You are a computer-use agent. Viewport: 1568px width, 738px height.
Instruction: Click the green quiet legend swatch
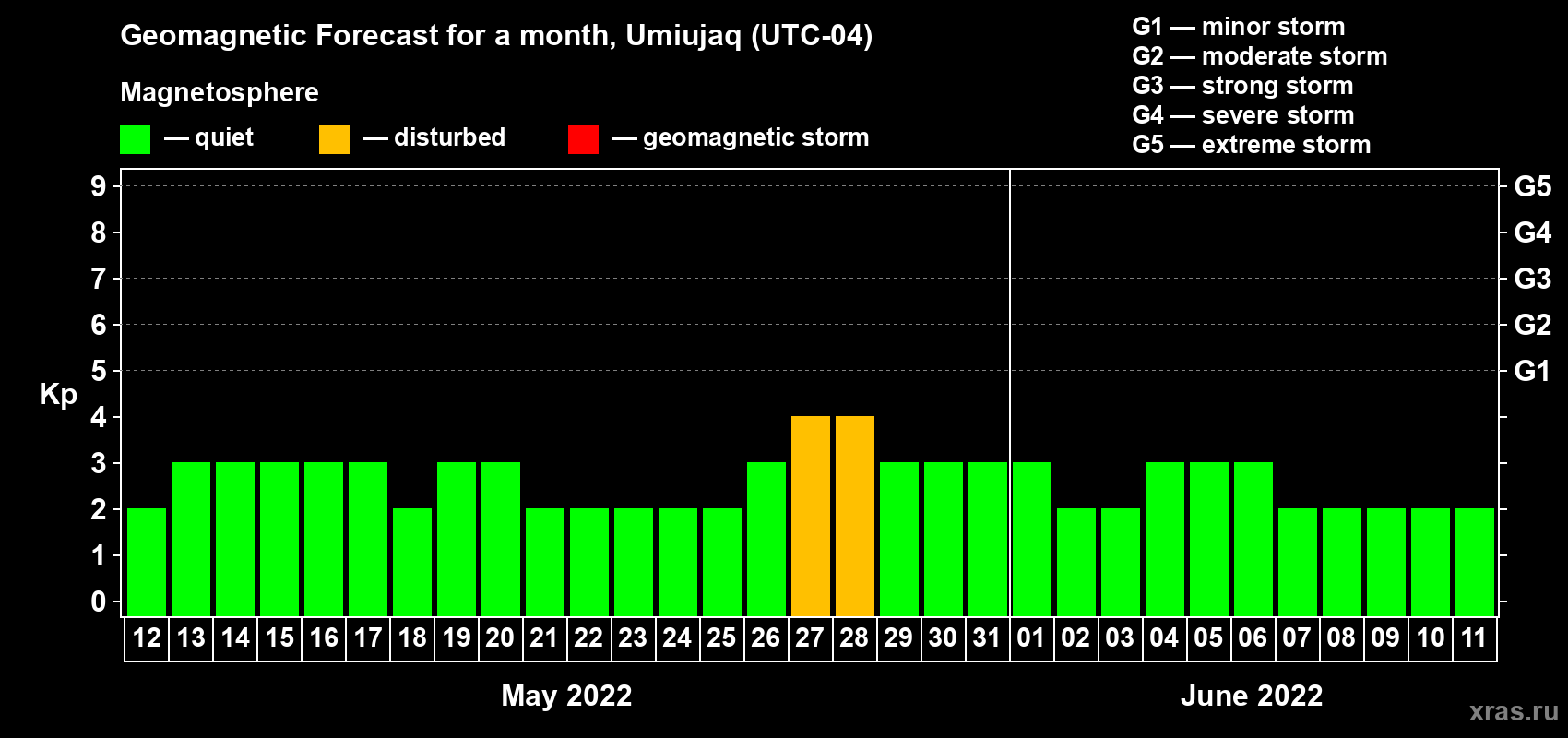tap(135, 139)
